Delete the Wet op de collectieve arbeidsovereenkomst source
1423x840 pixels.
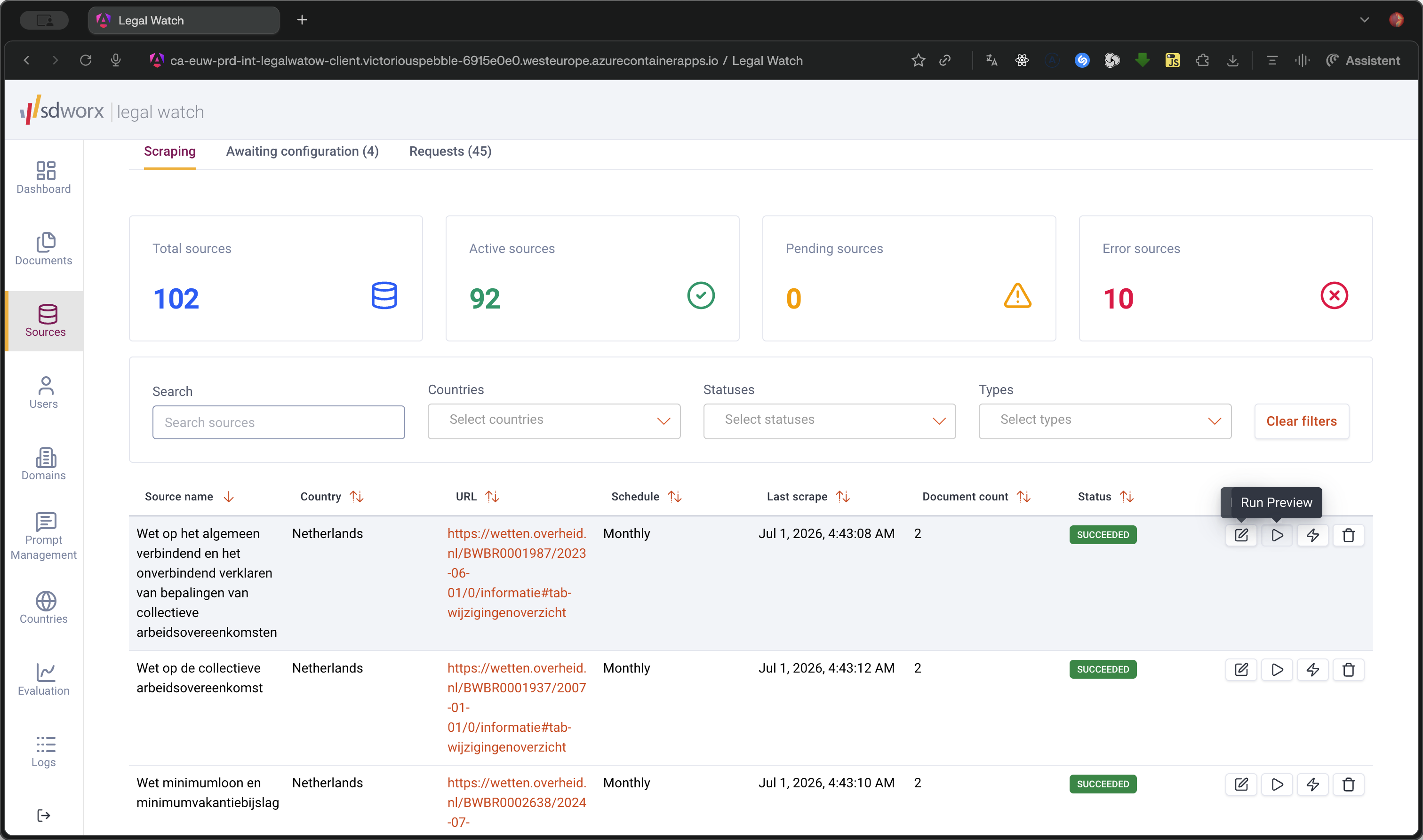pyautogui.click(x=1348, y=670)
